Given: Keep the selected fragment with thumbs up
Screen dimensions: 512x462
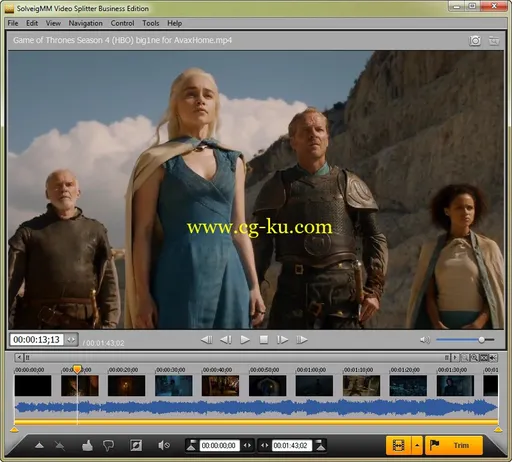Looking at the screenshot, I should [x=87, y=445].
